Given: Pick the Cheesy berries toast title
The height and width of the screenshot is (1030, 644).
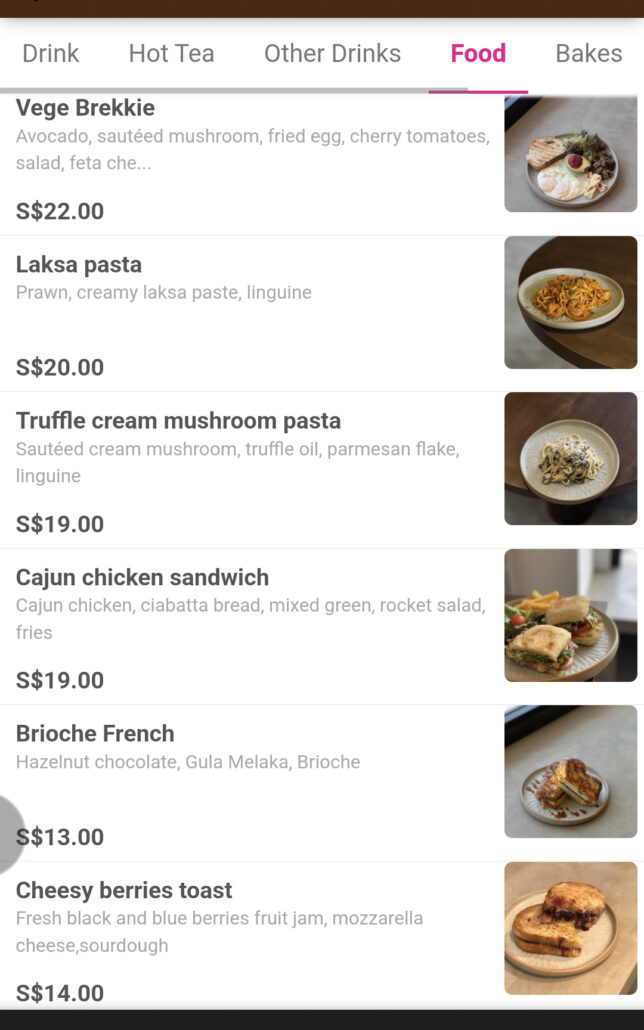Looking at the screenshot, I should [124, 891].
